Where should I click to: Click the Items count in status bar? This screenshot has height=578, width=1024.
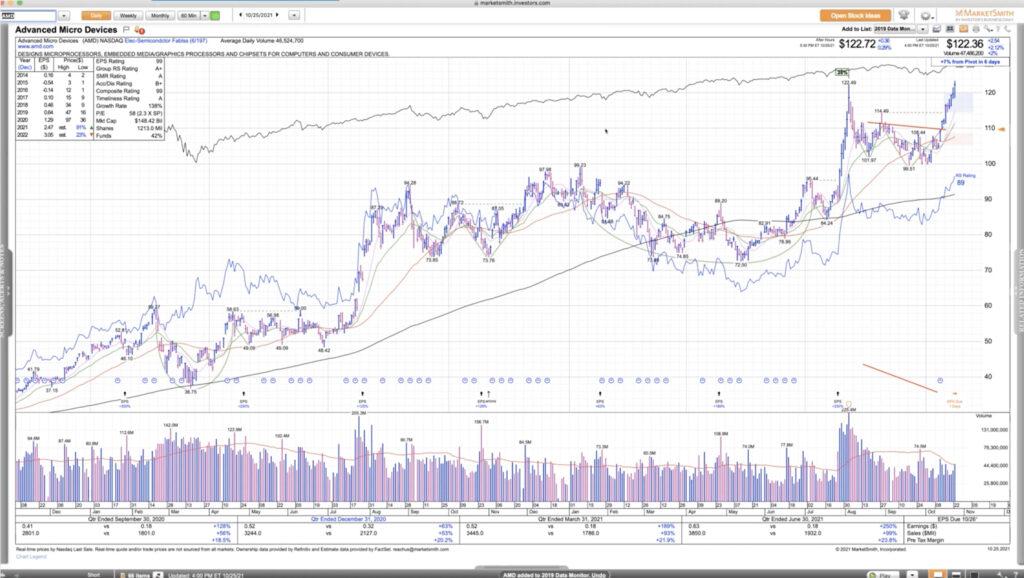(x=139, y=575)
